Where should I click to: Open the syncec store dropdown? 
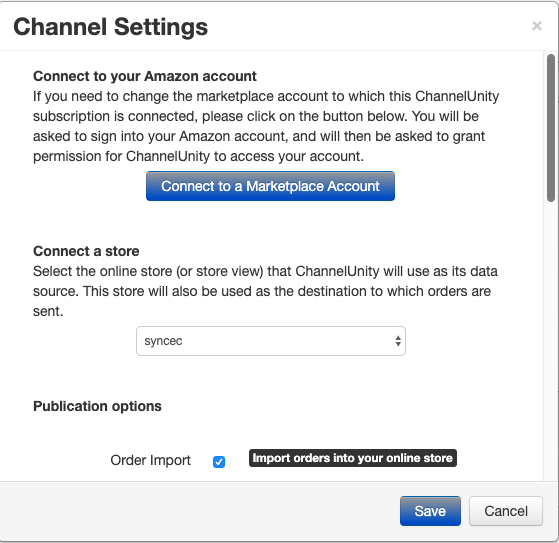271,341
